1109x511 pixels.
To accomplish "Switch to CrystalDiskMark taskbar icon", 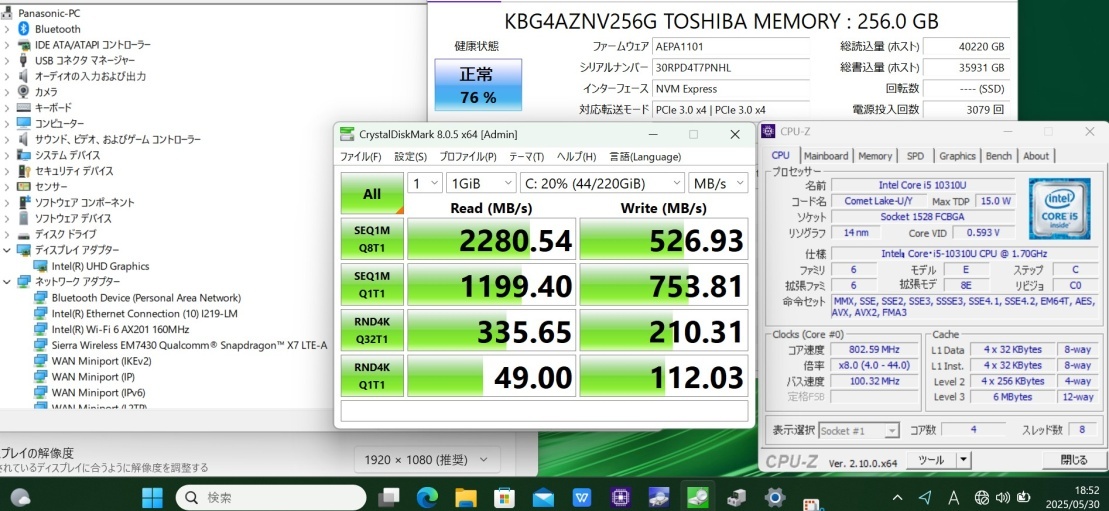I will coord(697,497).
